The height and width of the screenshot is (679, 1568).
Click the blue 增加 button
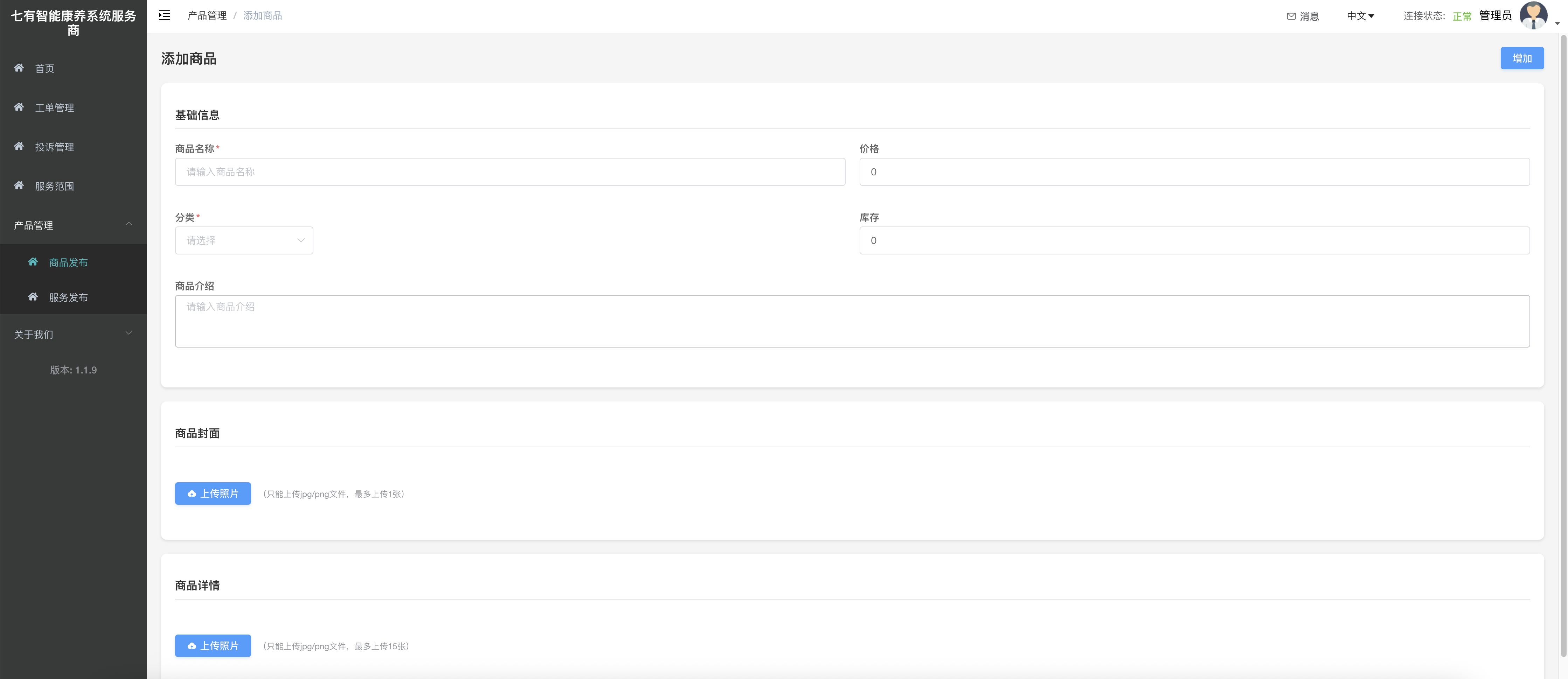1522,58
